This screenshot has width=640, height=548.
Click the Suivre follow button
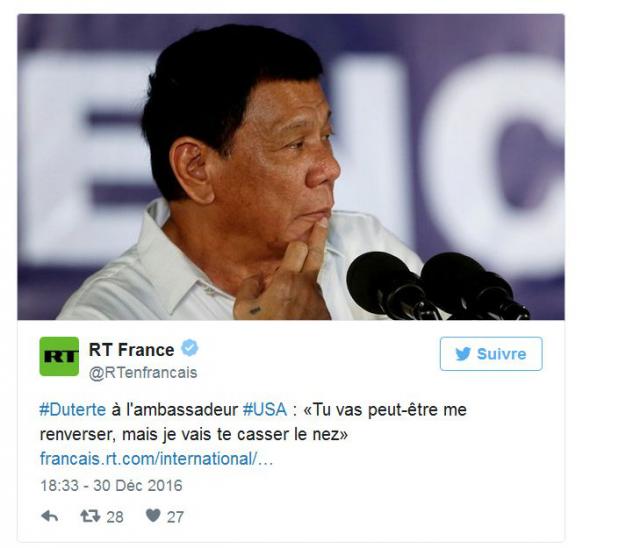pyautogui.click(x=491, y=354)
